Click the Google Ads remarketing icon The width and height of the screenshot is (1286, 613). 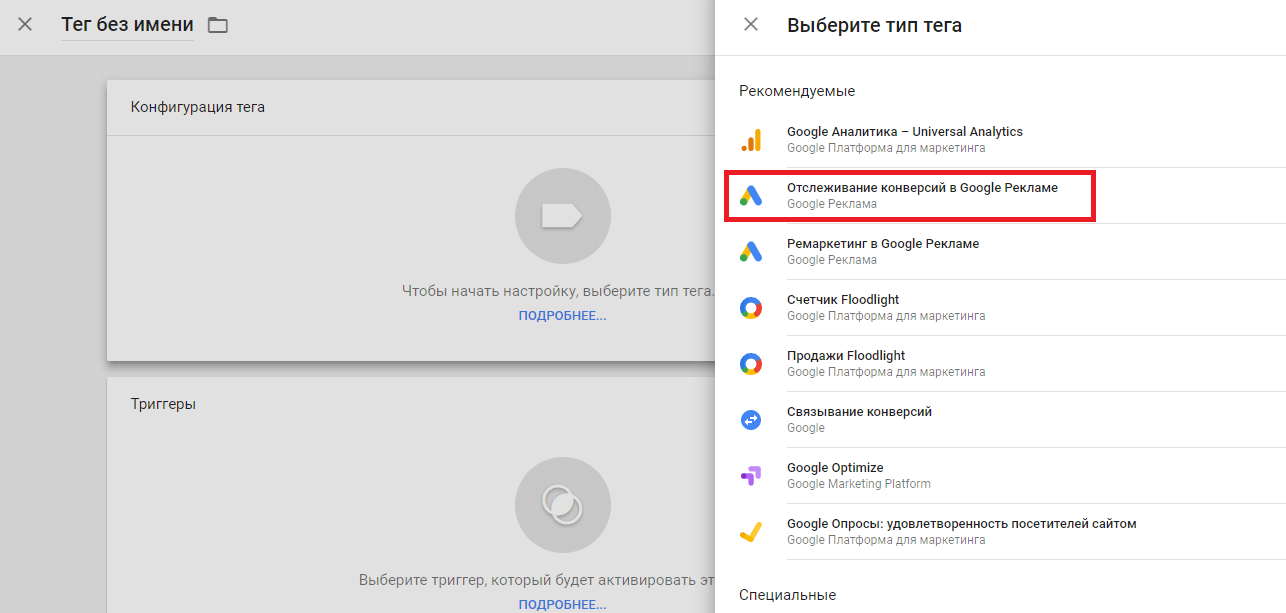tap(751, 252)
